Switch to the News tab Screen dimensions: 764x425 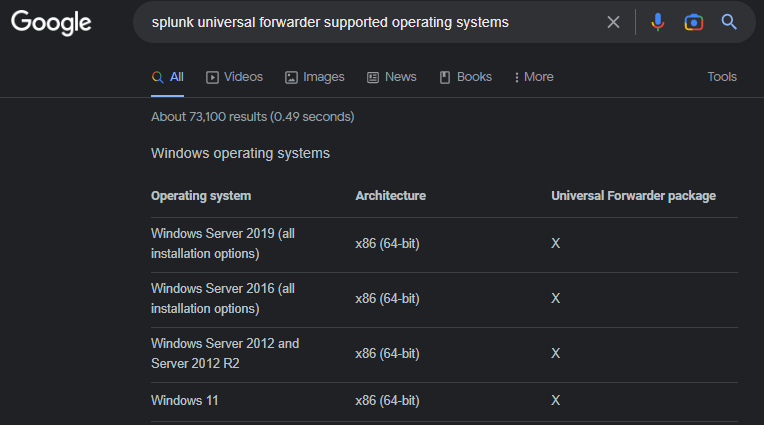pos(392,77)
